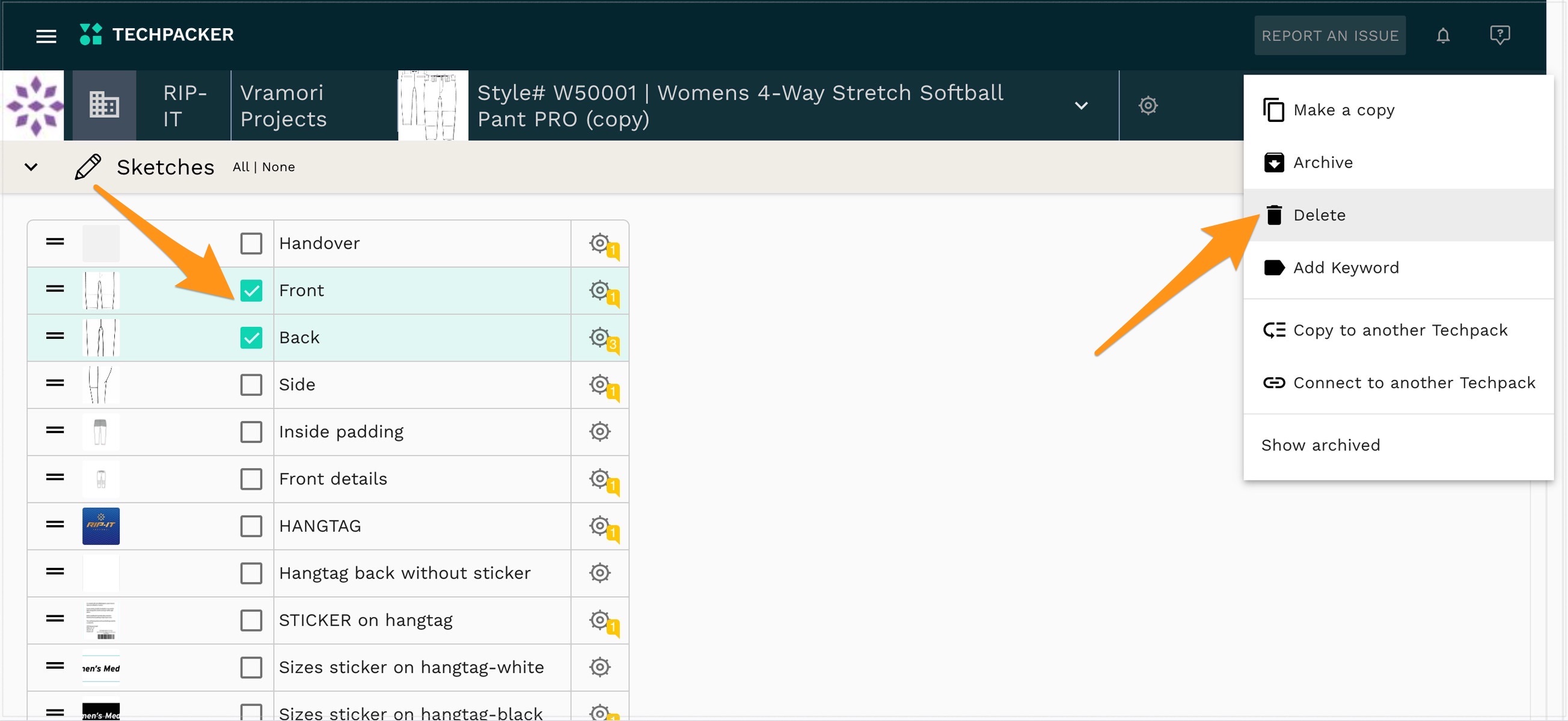Open the hamburger navigation menu
1568x721 pixels.
pyautogui.click(x=46, y=36)
